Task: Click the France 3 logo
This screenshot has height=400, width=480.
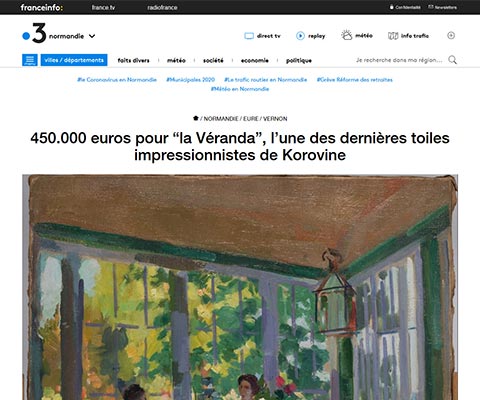Action: click(x=34, y=33)
